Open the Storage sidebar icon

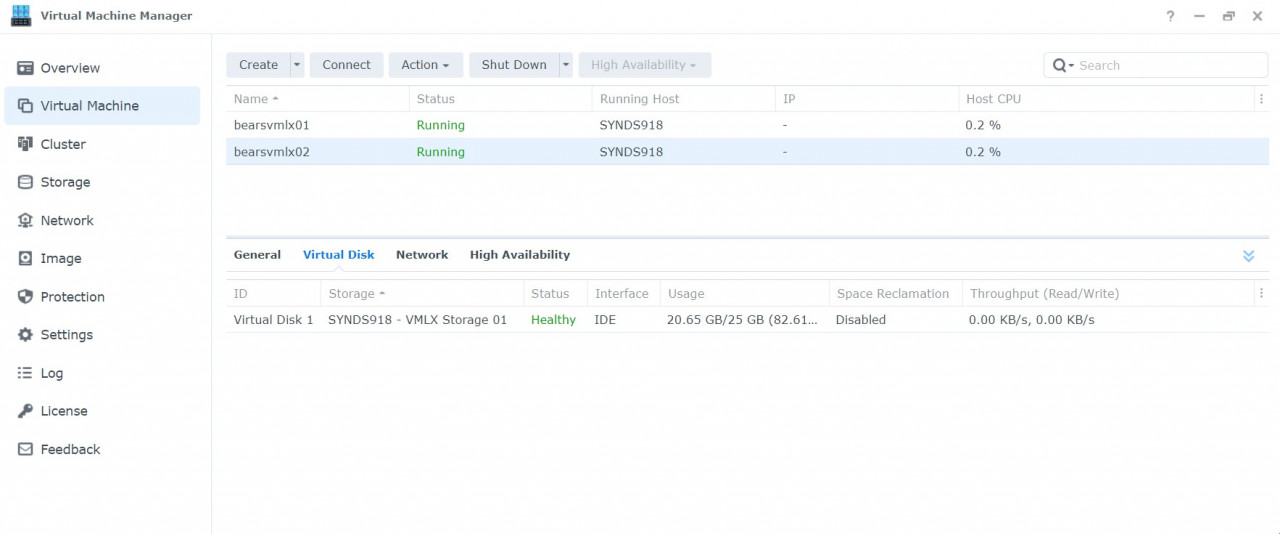coord(25,182)
